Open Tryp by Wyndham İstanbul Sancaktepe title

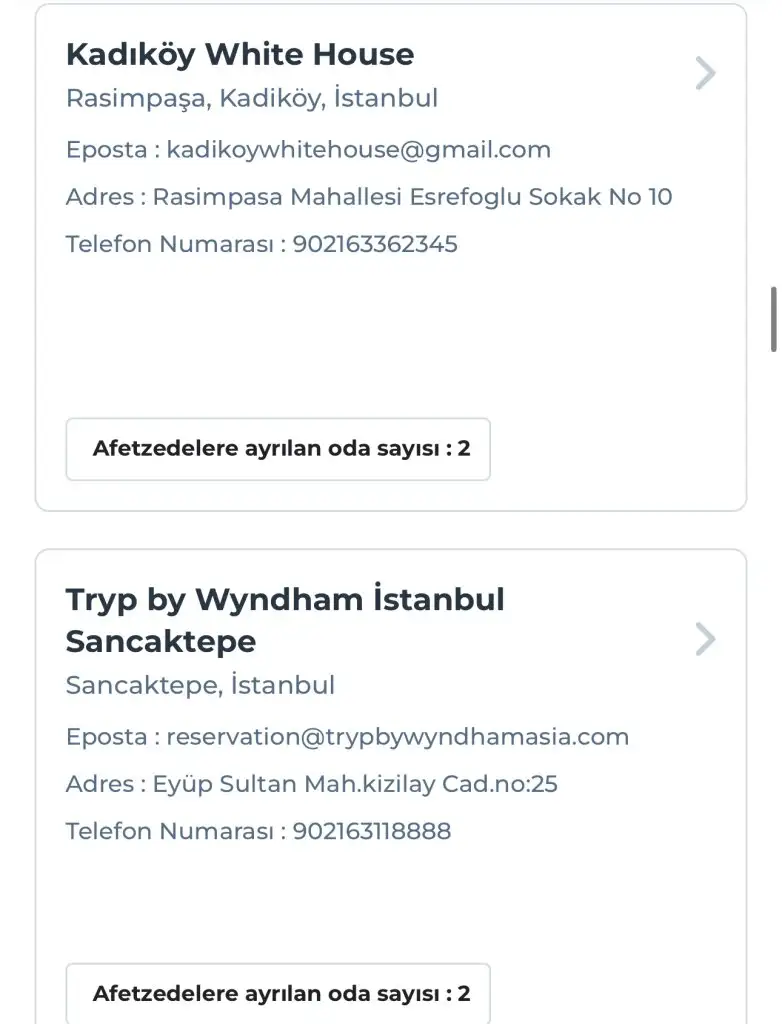tap(285, 620)
